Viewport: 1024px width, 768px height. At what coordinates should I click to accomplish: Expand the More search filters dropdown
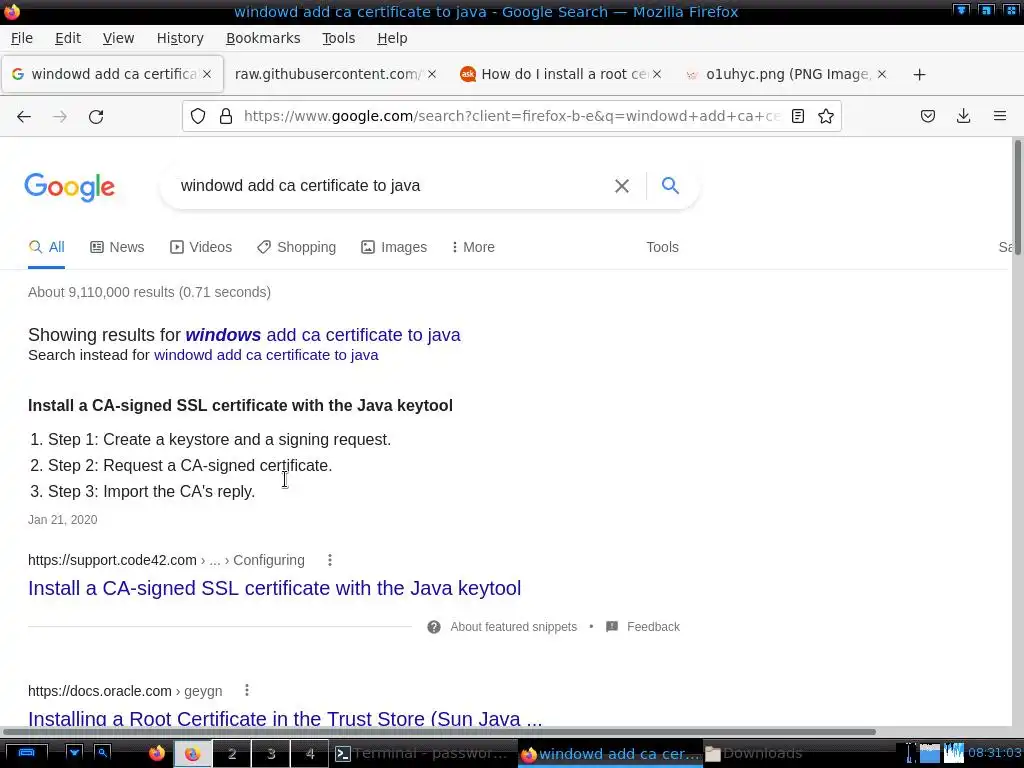point(473,248)
